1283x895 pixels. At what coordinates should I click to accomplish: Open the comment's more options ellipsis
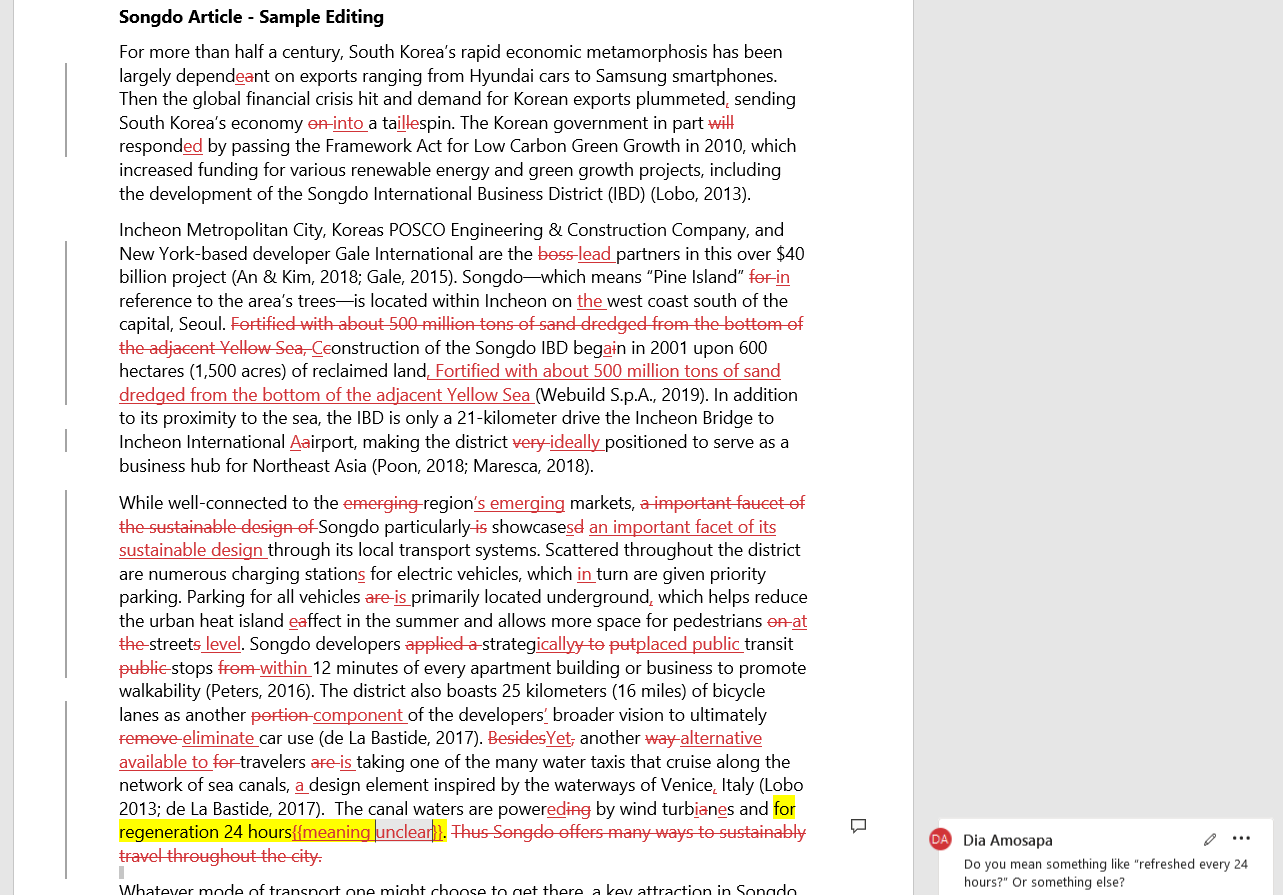(1241, 839)
